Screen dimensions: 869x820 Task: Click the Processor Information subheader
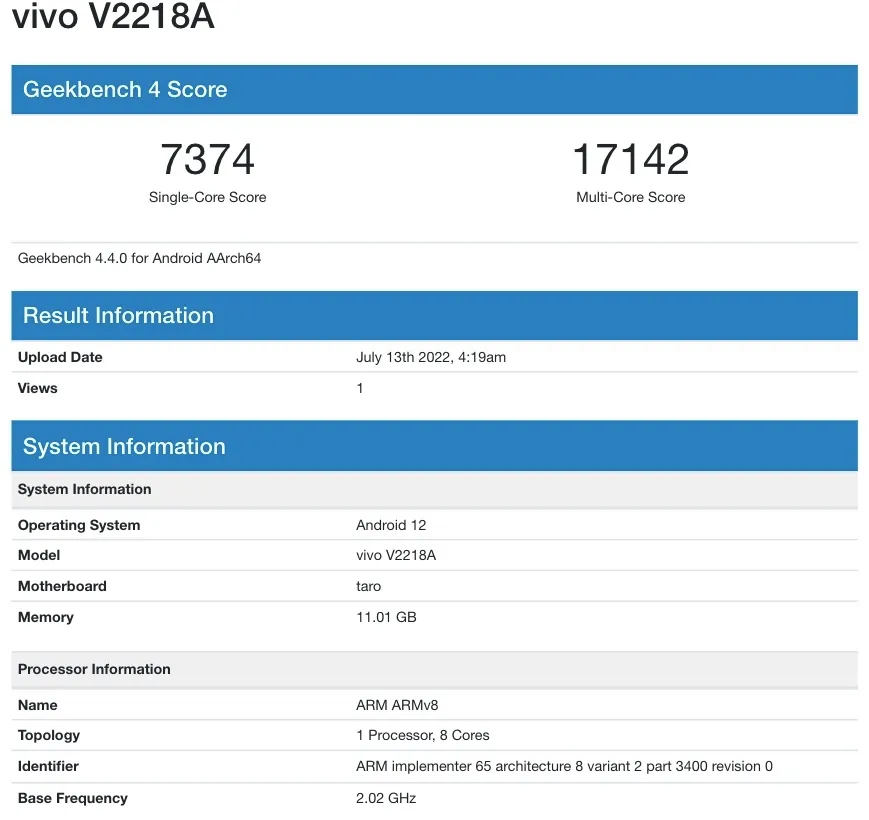[x=94, y=669]
